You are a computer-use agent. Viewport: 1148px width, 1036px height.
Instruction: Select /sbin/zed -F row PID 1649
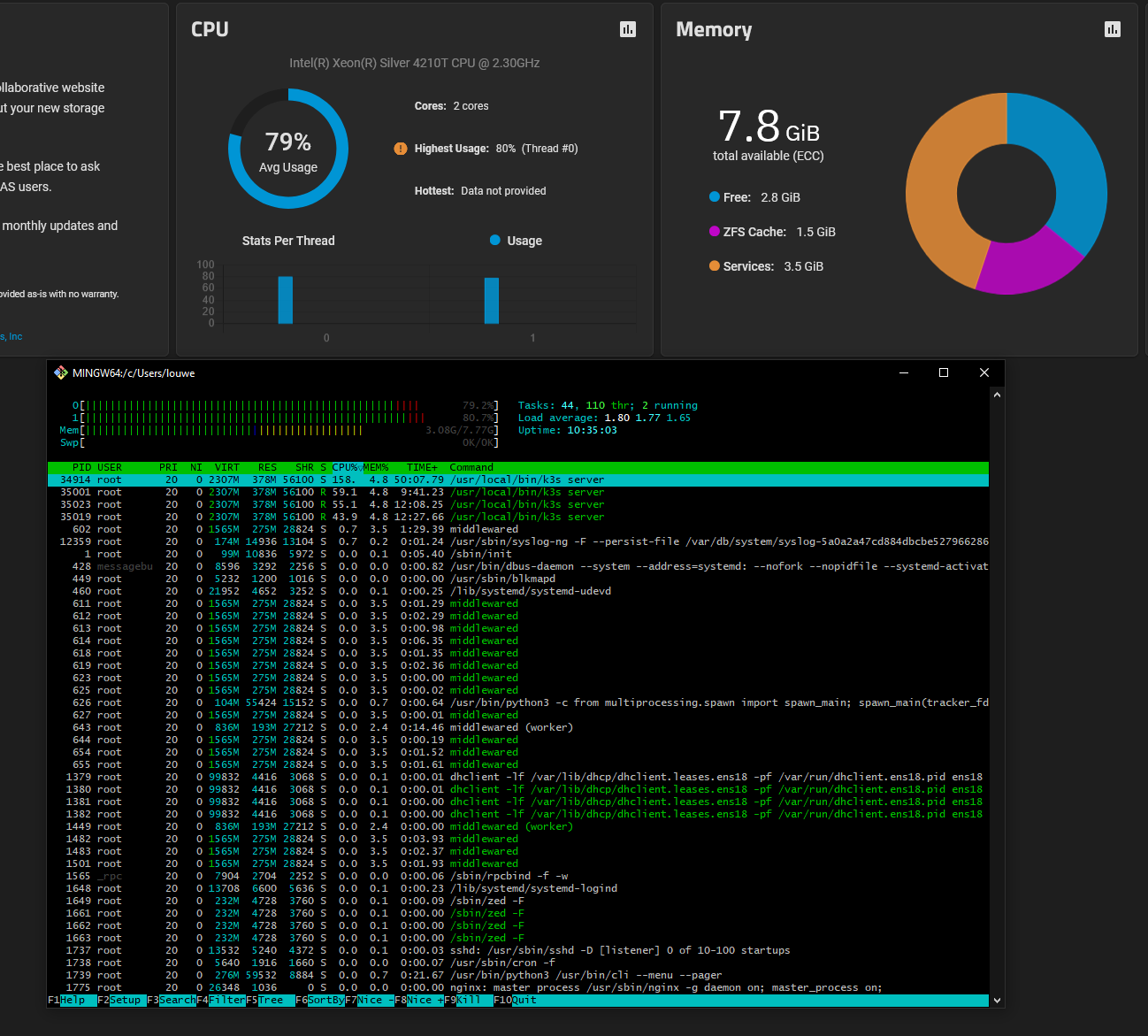pos(518,901)
